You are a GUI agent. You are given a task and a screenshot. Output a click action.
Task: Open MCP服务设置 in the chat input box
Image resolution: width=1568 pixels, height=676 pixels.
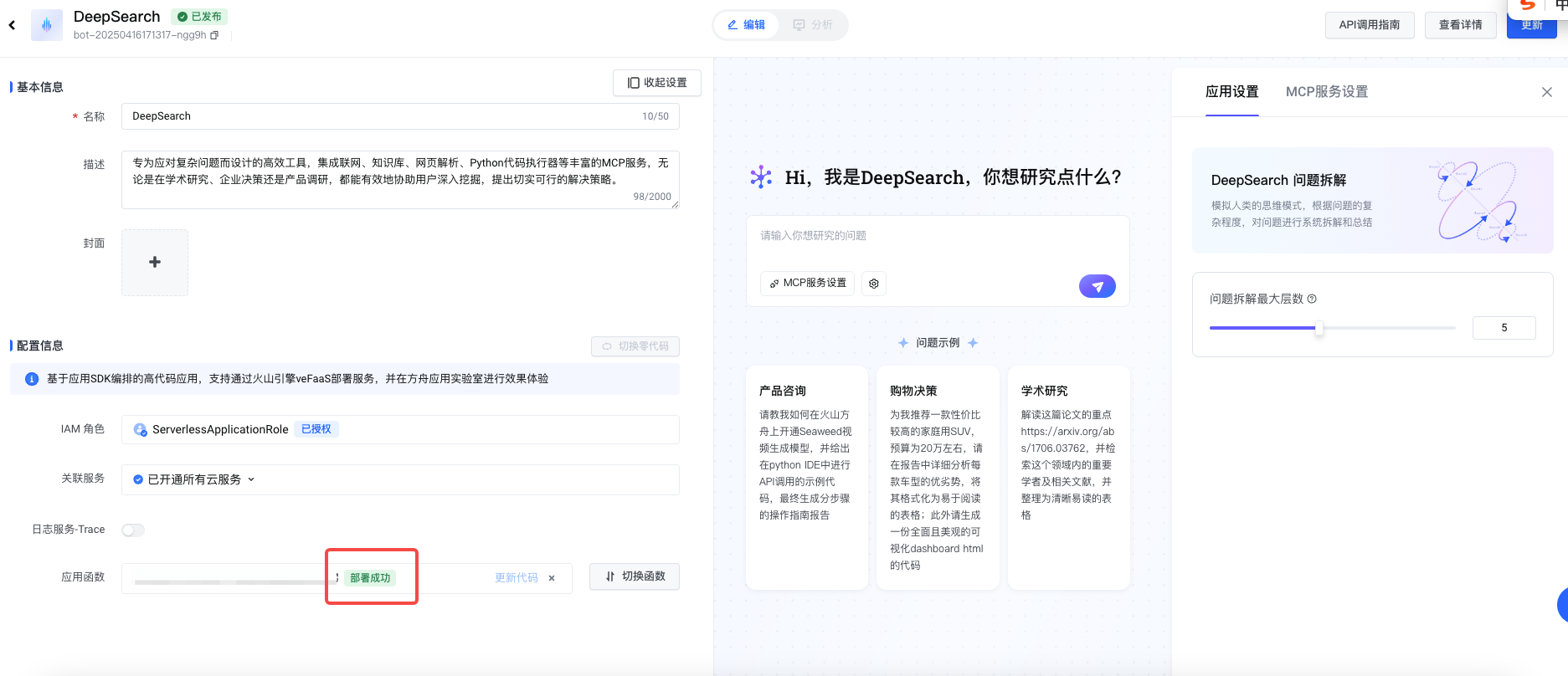click(808, 284)
